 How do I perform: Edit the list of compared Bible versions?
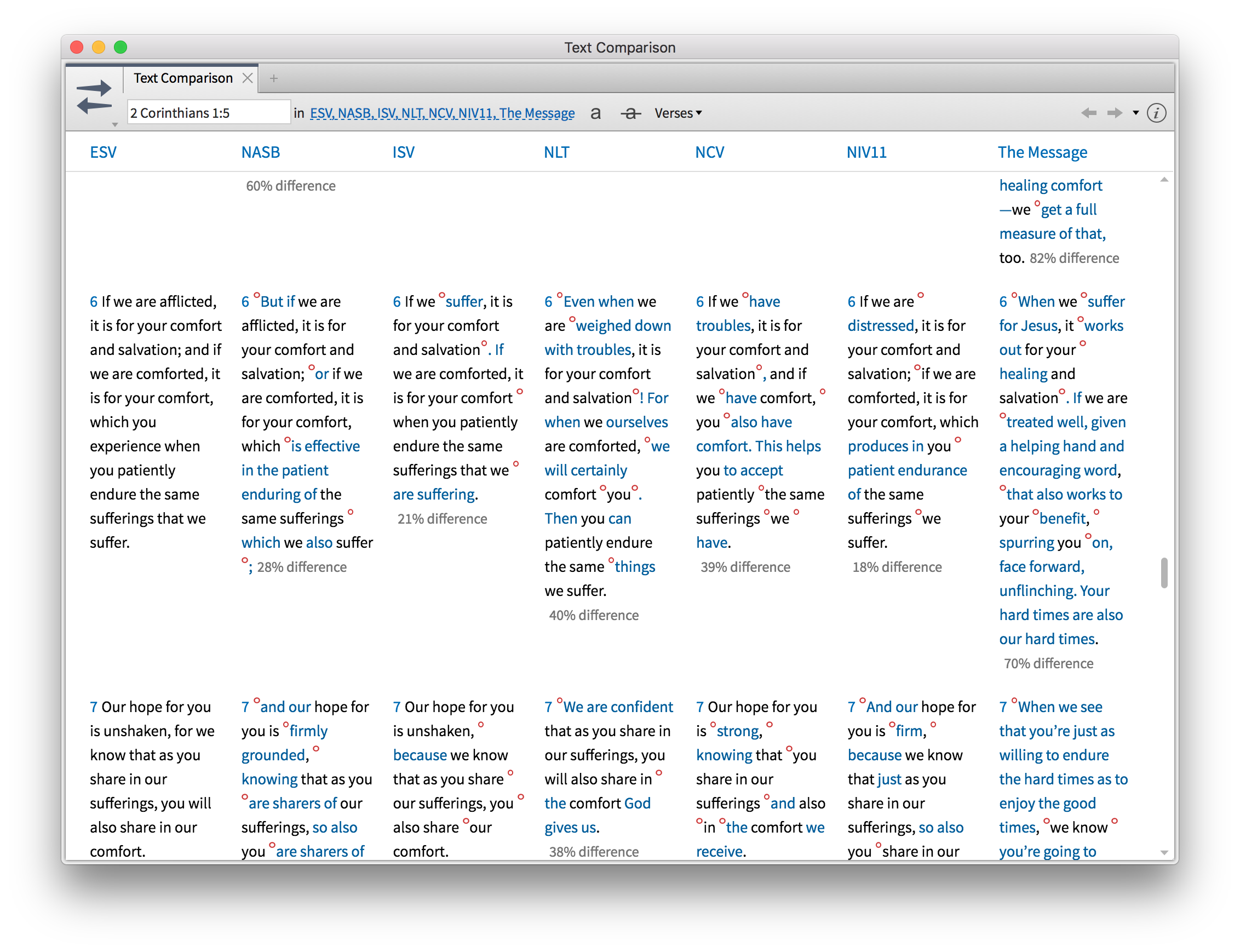coord(442,113)
